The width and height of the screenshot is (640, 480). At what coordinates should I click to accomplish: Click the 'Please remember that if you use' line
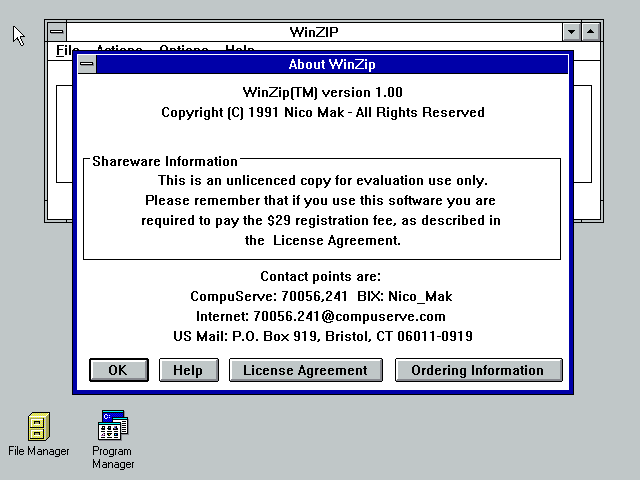320,200
